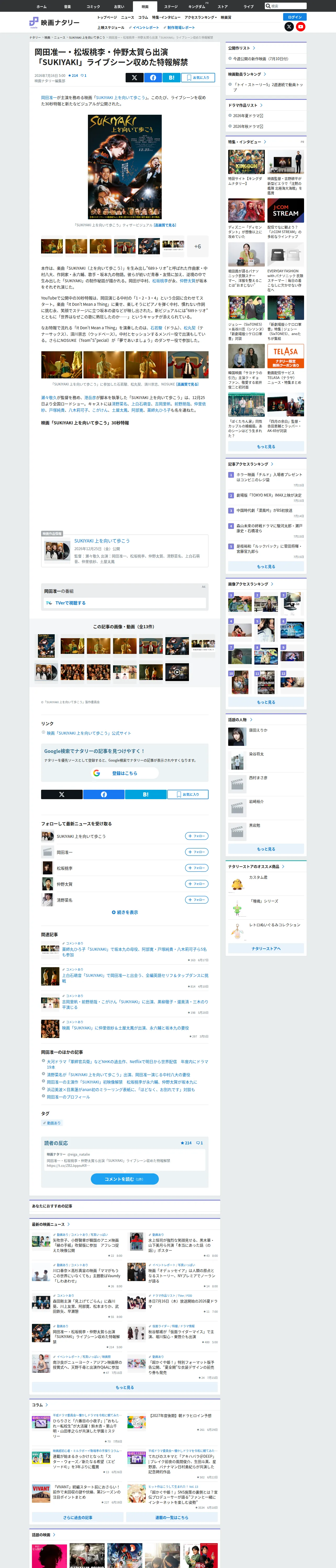This screenshot has width=336, height=1568.
Task: Click the Google icon on the 登録はこちら button
Action: (96, 773)
